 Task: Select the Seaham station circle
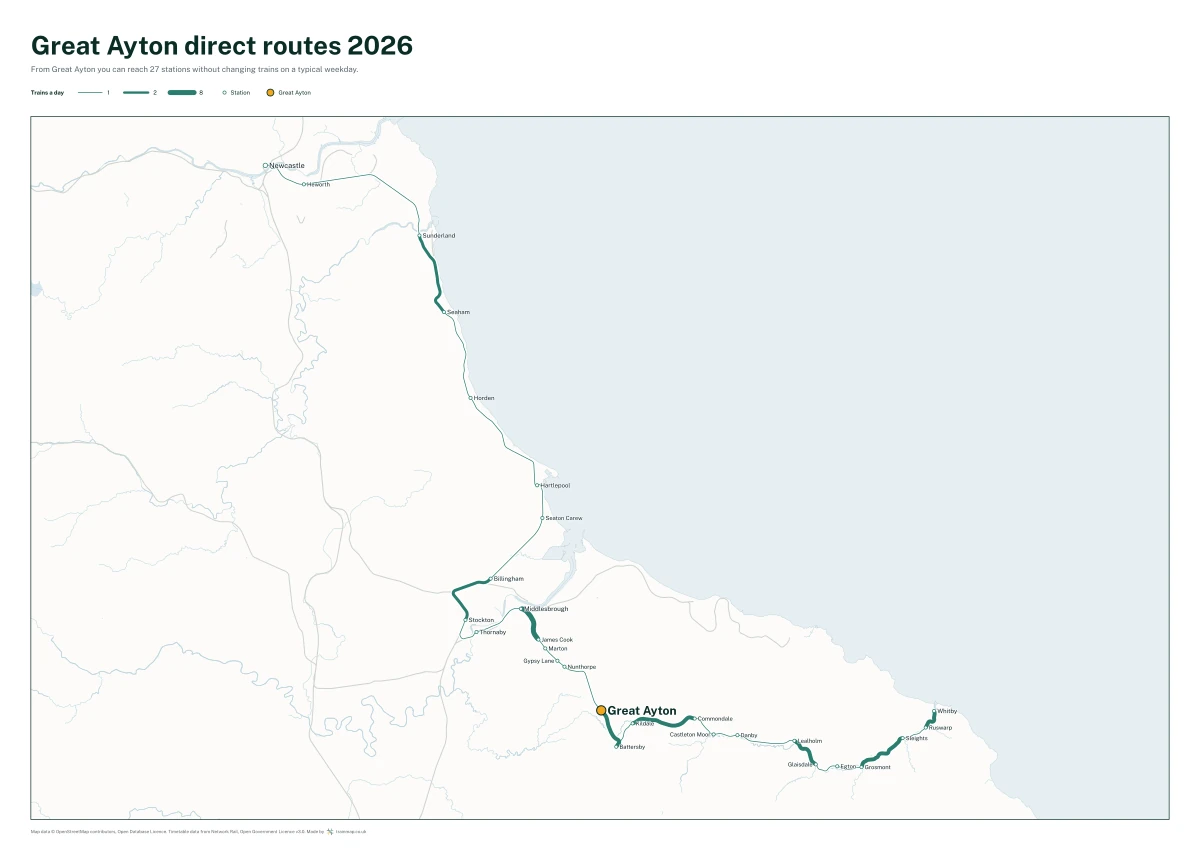[444, 312]
